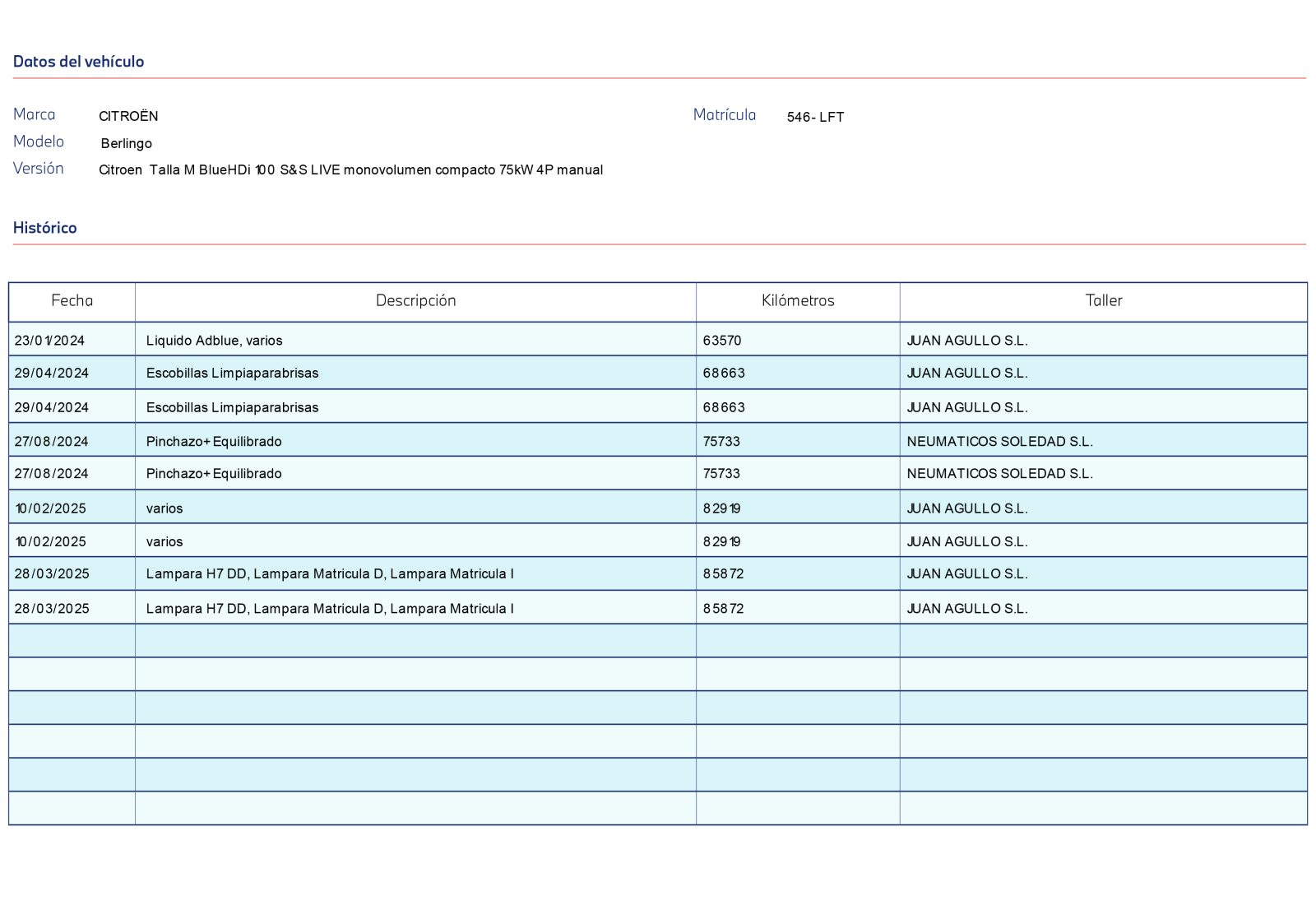Select the first 'NEUMATICOS SOLEDAD S.L.' workshop cell
This screenshot has height=919, width=1316.
[999, 441]
